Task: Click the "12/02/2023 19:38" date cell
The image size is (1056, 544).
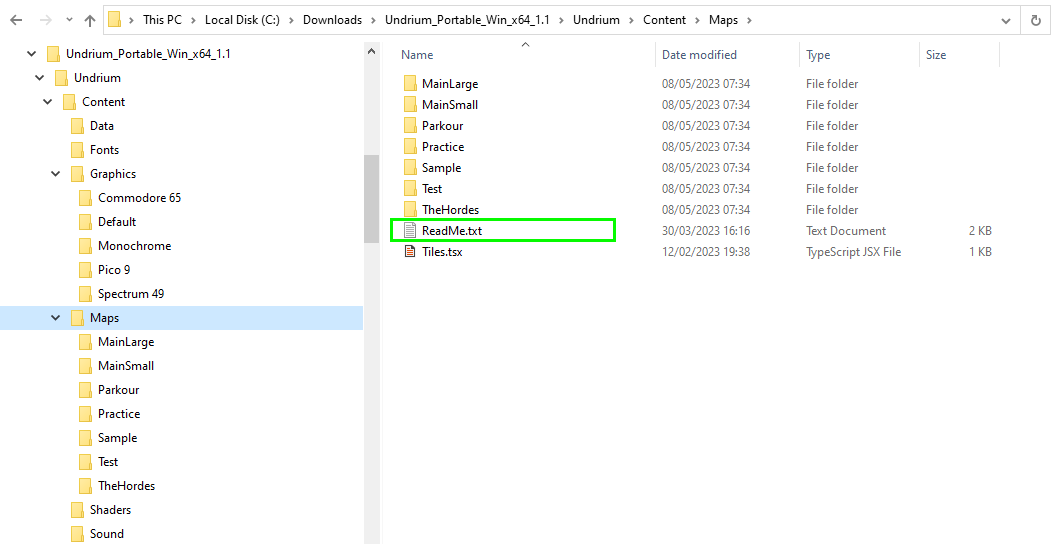Action: 706,252
